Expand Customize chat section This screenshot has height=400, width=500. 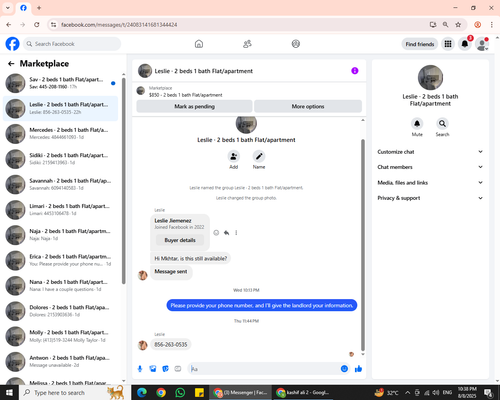pos(430,152)
